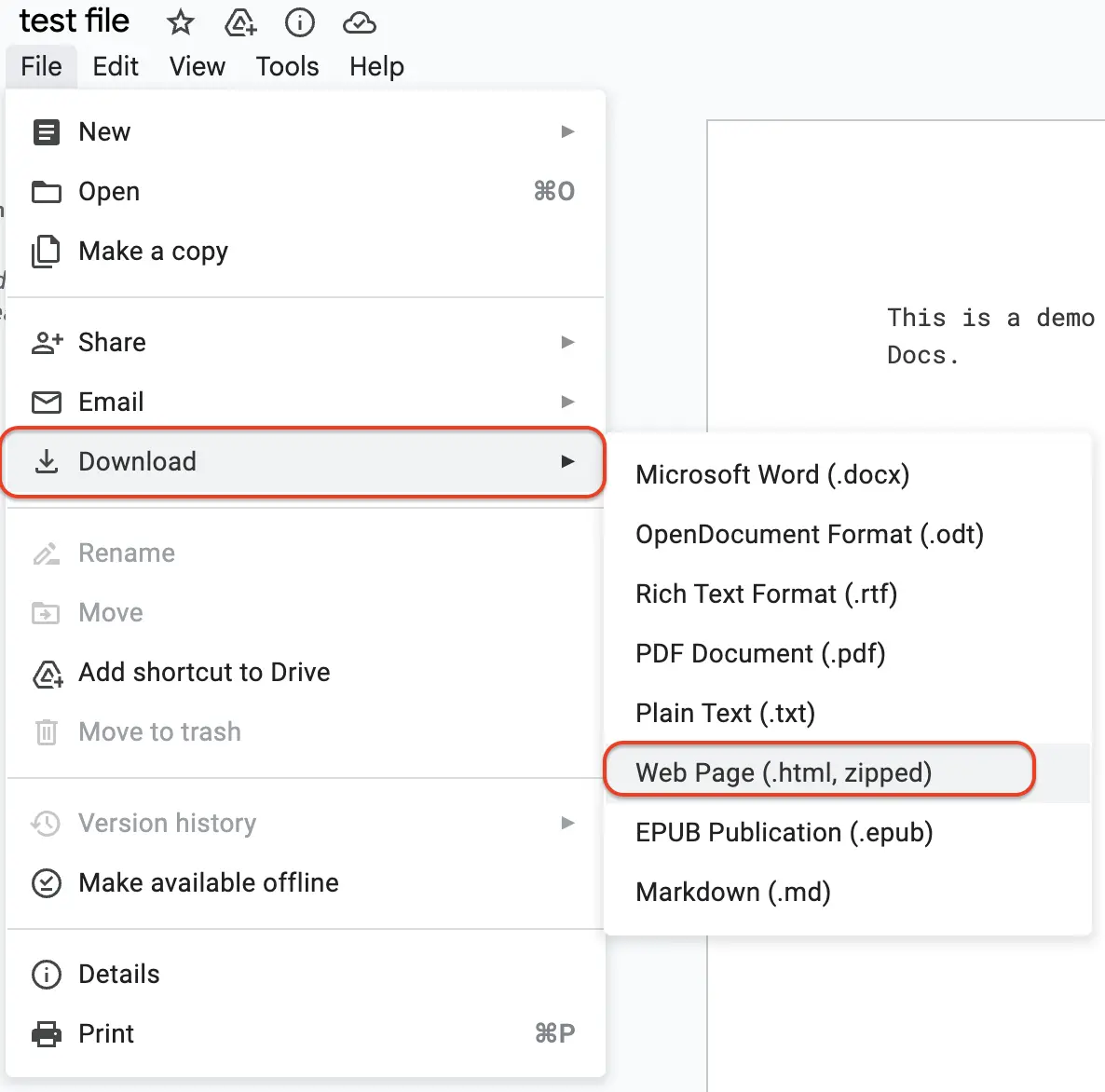Select Add shortcut to Drive label
1105x1092 pixels.
click(204, 673)
